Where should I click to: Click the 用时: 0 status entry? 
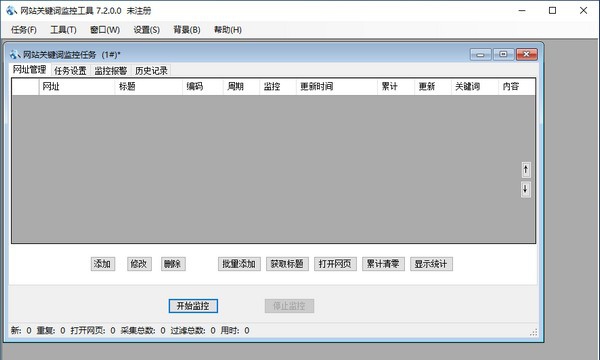point(235,331)
